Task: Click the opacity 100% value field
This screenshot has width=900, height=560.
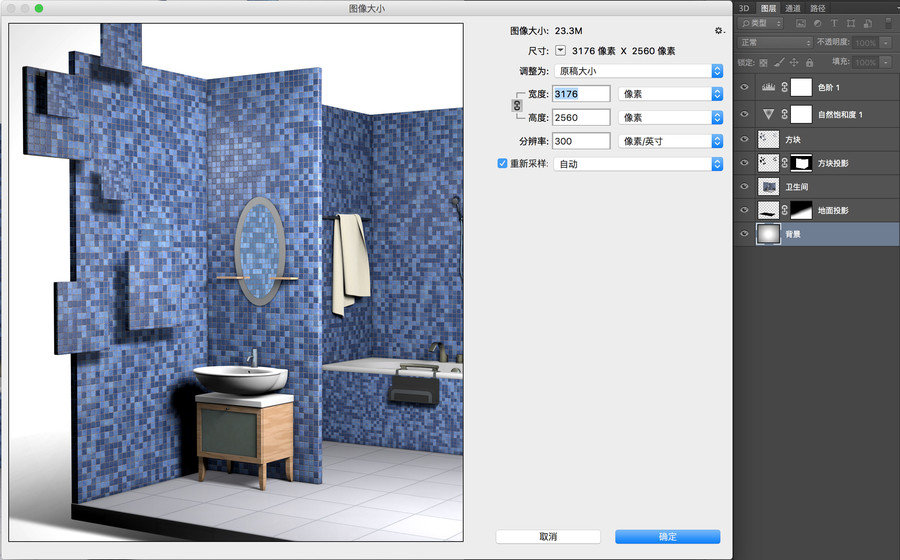Action: [866, 42]
